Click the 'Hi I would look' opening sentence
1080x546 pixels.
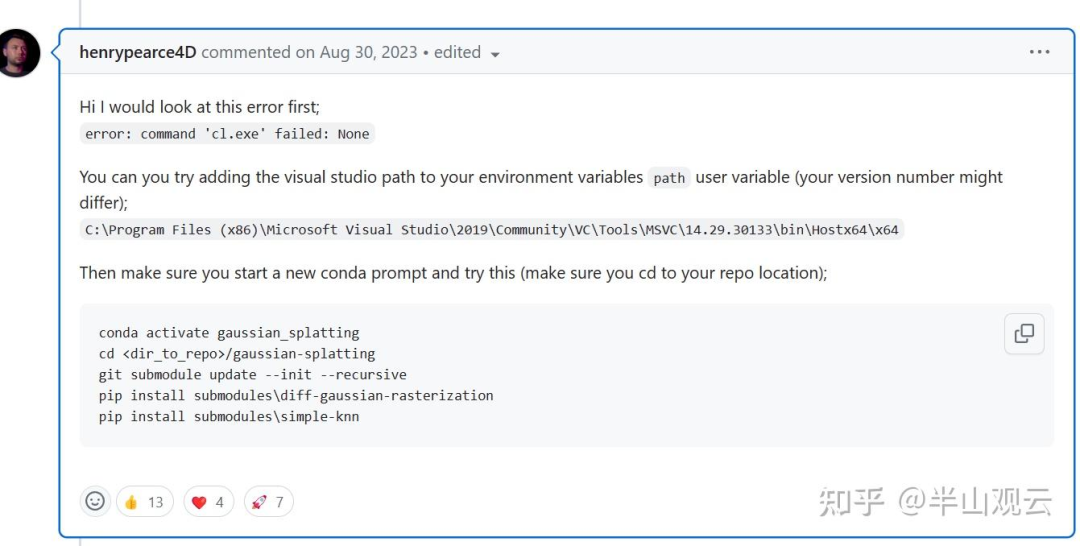coord(200,106)
